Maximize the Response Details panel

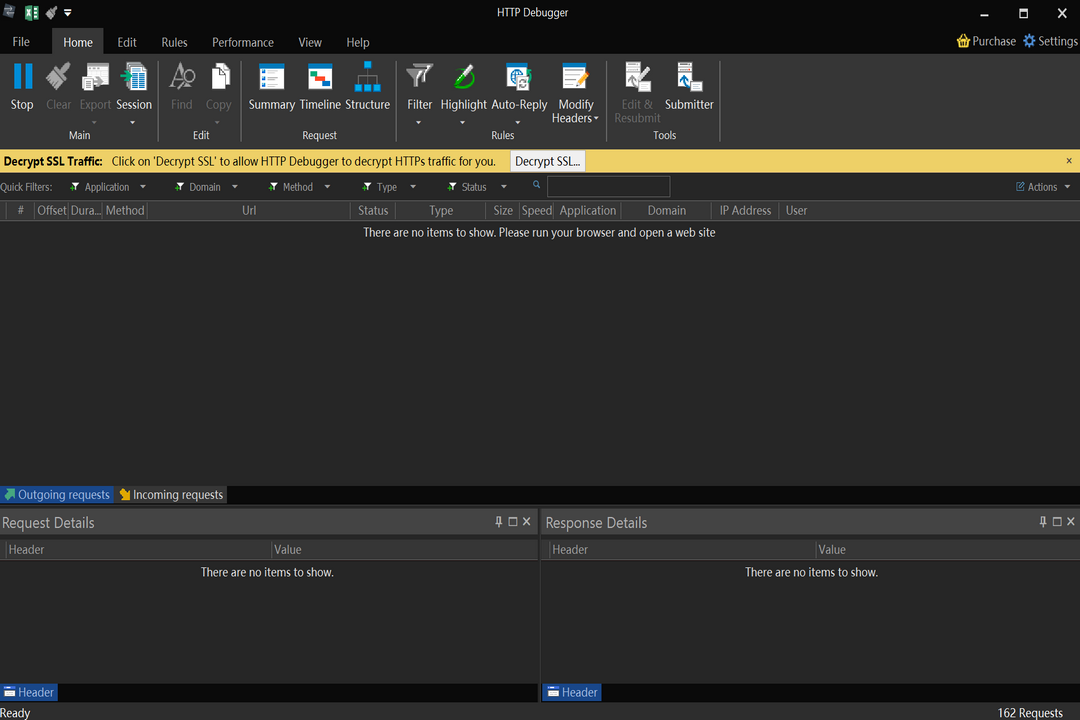[x=1057, y=522]
